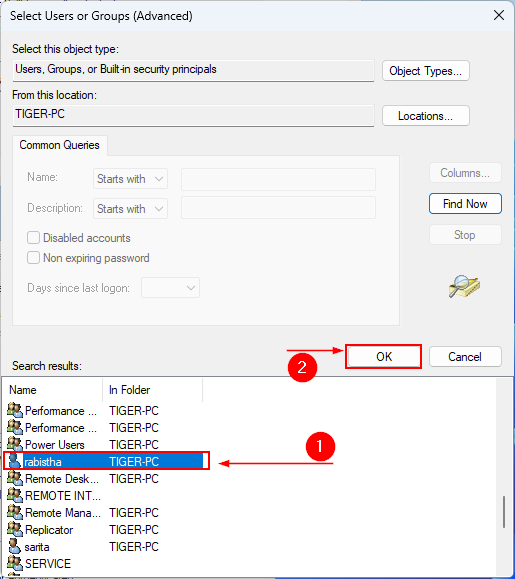This screenshot has width=515, height=579.
Task: Open the Object Types dialog
Action: click(x=426, y=71)
